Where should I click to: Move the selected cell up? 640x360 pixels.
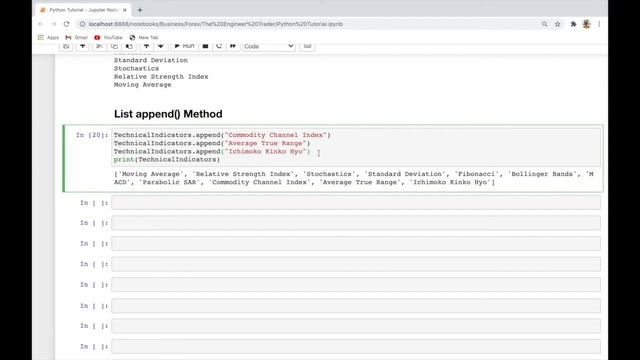tap(146, 46)
